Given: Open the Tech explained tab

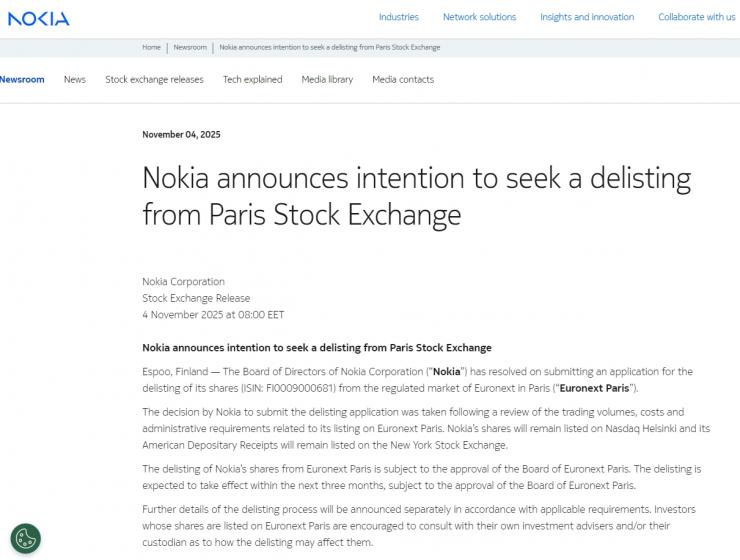Looking at the screenshot, I should [252, 79].
